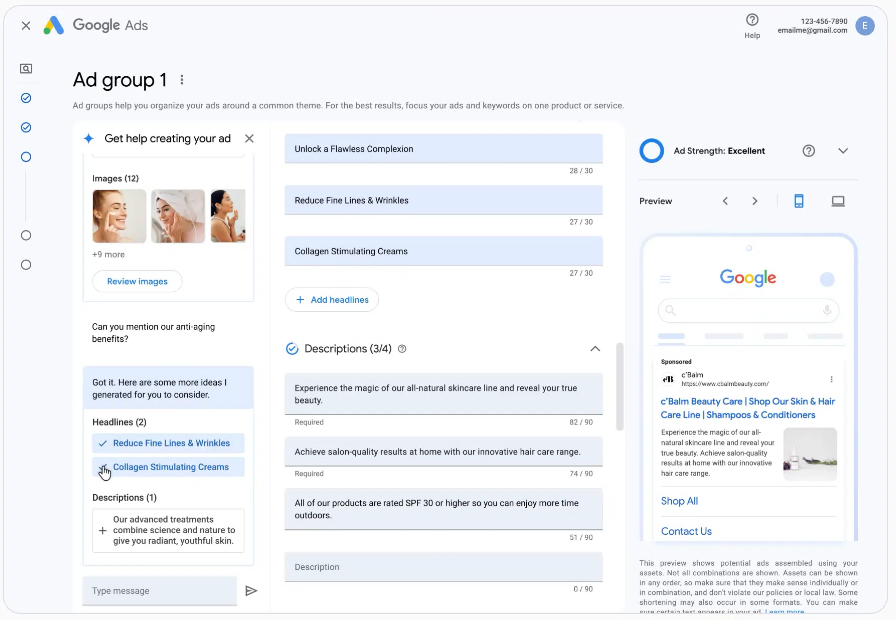Click the Type message input field
This screenshot has height=620, width=896.
[160, 591]
